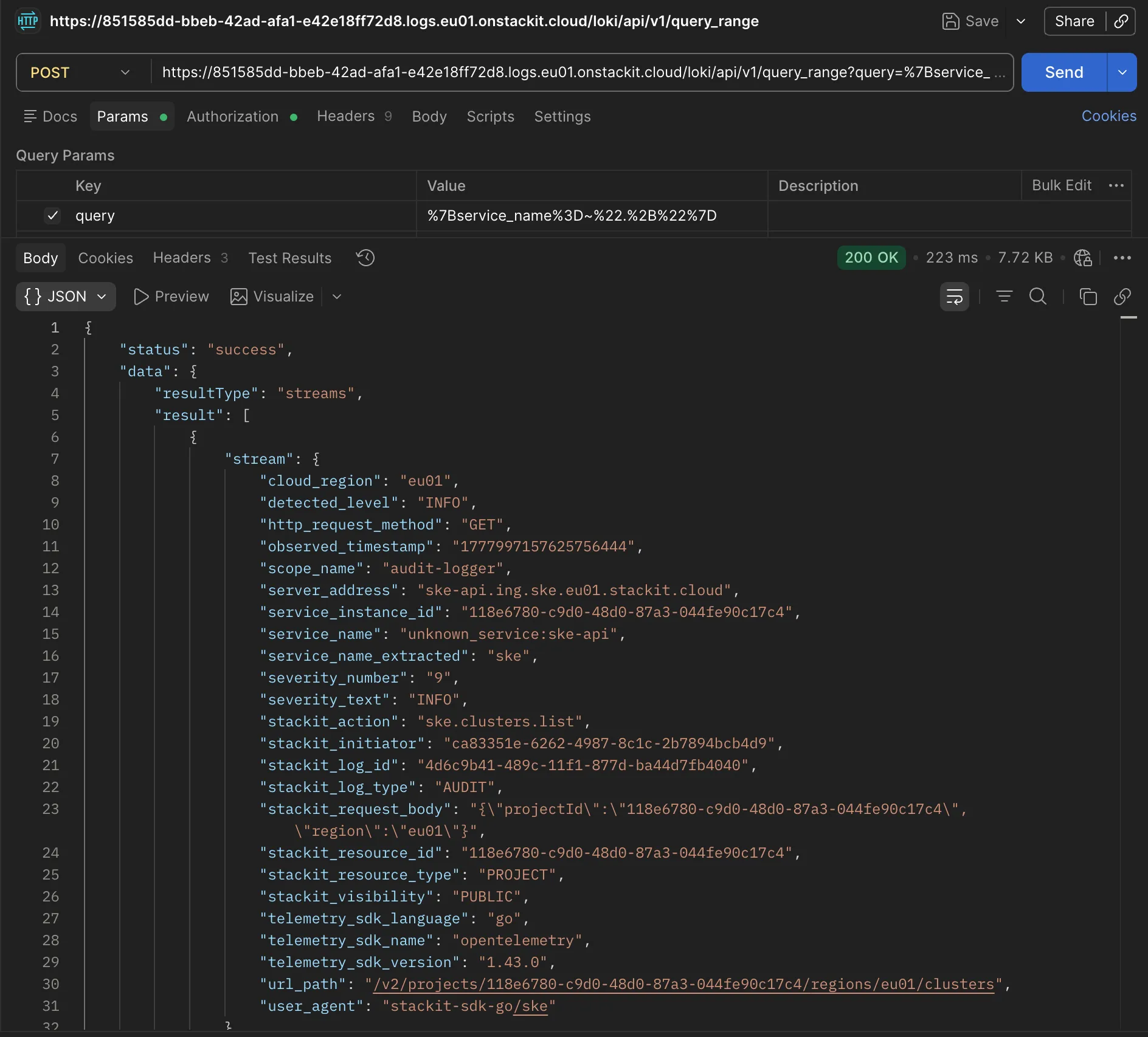Send the request with Send button
1148x1037 pixels.
point(1064,72)
